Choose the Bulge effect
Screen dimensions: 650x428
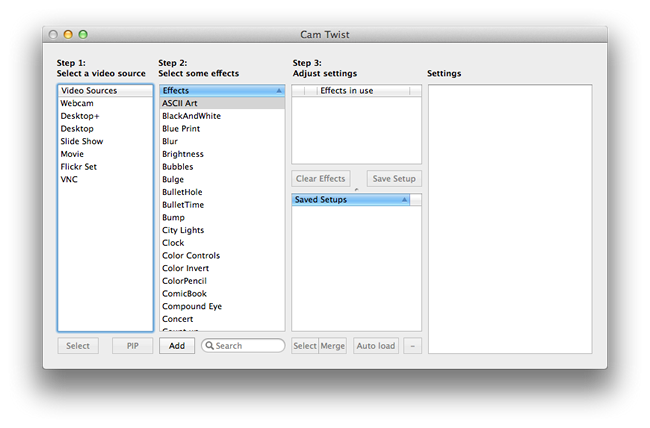[222, 179]
